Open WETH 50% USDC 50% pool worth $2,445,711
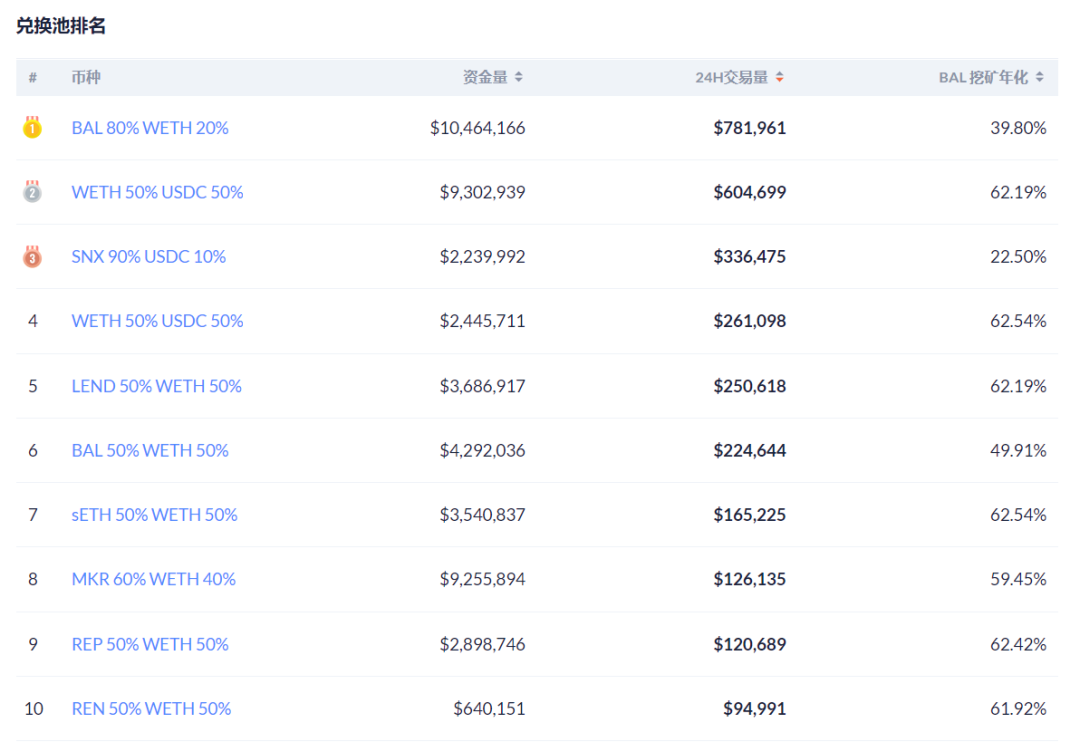1080x742 pixels. (x=158, y=321)
